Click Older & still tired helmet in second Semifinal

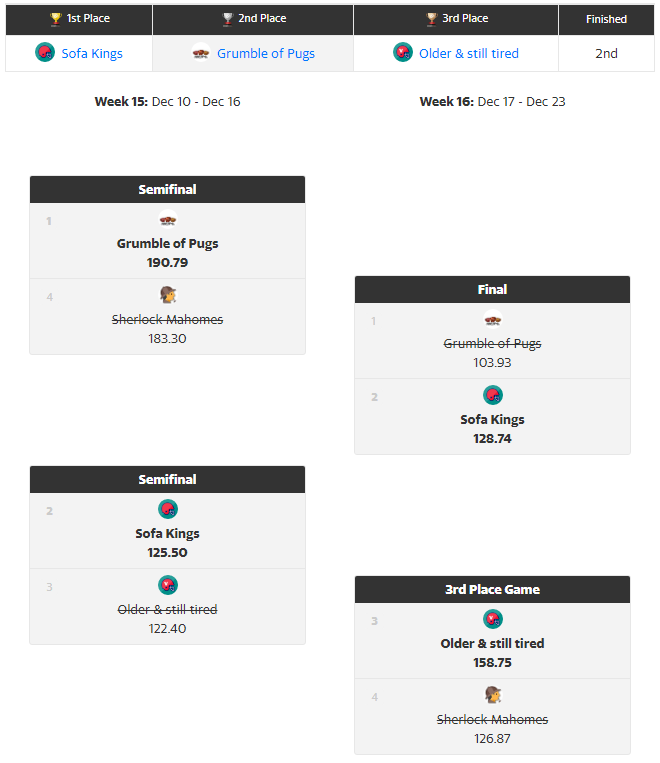(168, 585)
